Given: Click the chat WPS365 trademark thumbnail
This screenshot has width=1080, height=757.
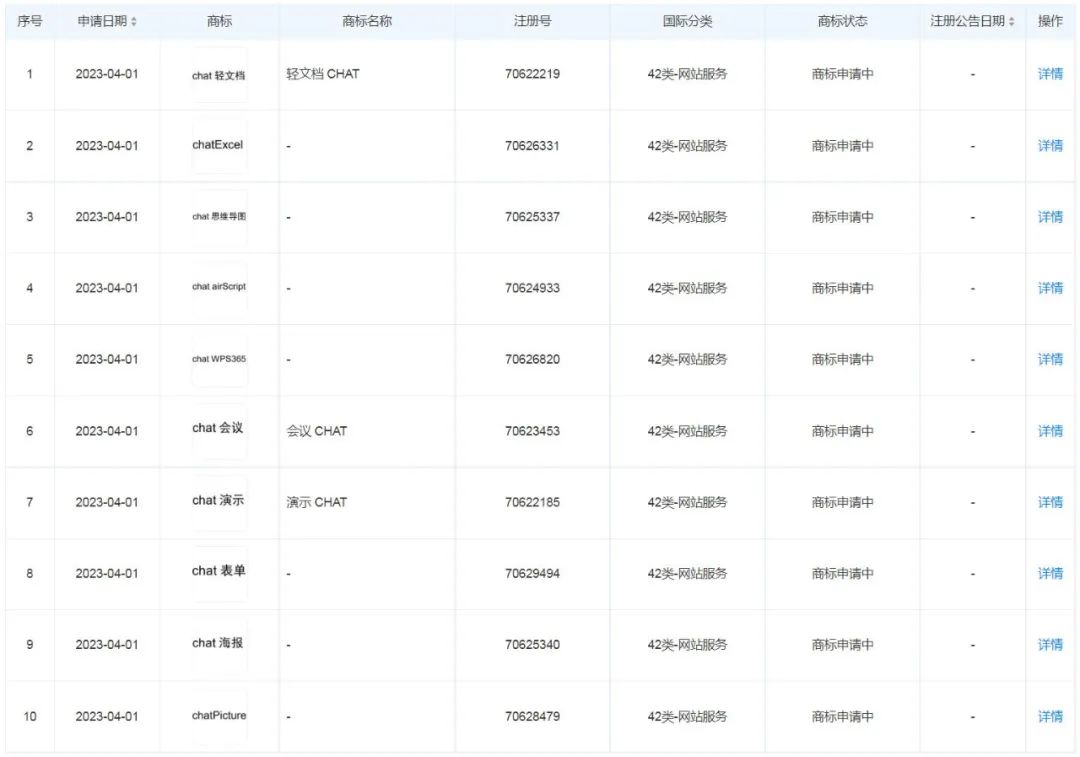Looking at the screenshot, I should click(x=219, y=359).
